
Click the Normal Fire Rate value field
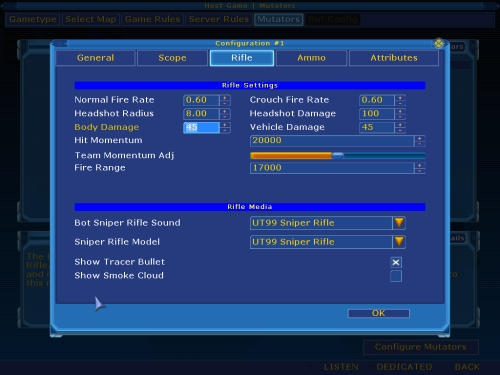pos(201,100)
